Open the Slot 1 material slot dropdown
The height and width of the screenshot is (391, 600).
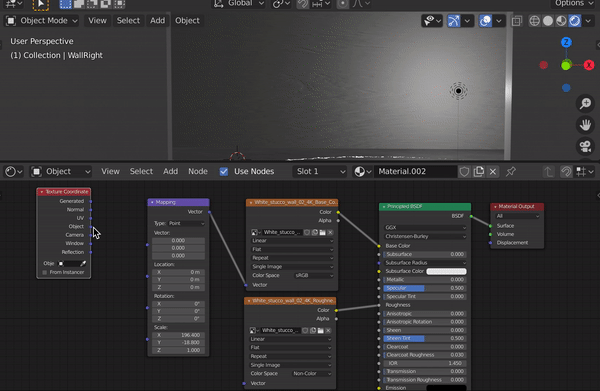coord(320,171)
